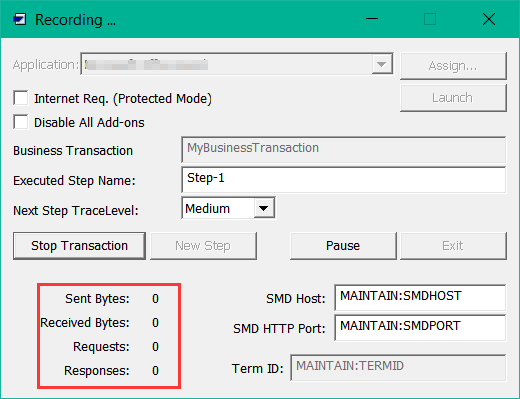Click the Business Transaction label
Image resolution: width=520 pixels, height=399 pixels.
(73, 151)
